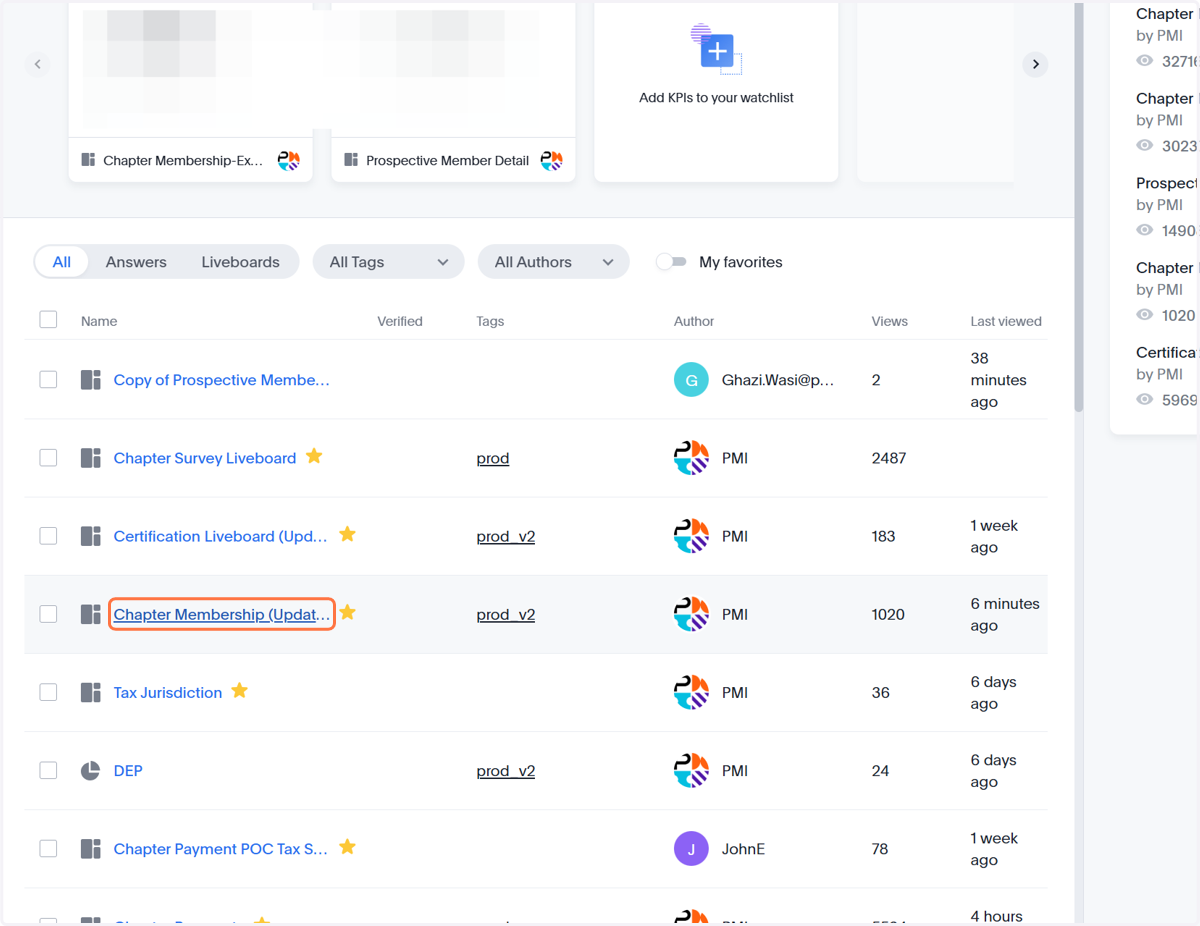Open the Prospective Member Detail watchlist card
The image size is (1200, 926).
tap(453, 90)
